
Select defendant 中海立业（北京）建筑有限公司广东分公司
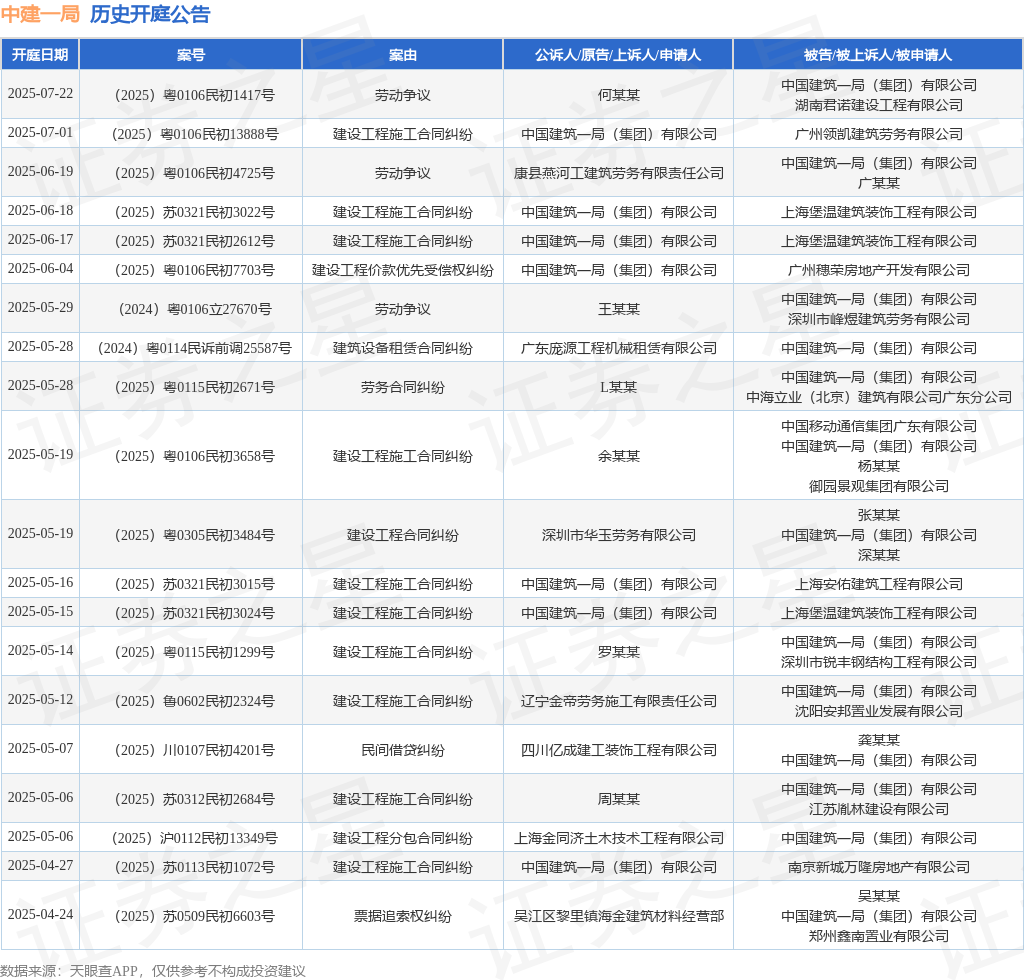coord(879,397)
